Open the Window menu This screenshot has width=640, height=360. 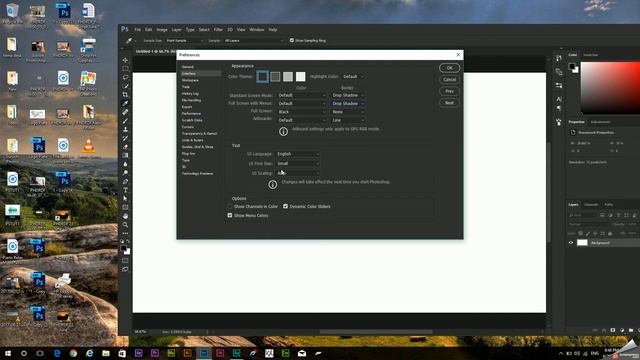click(257, 30)
